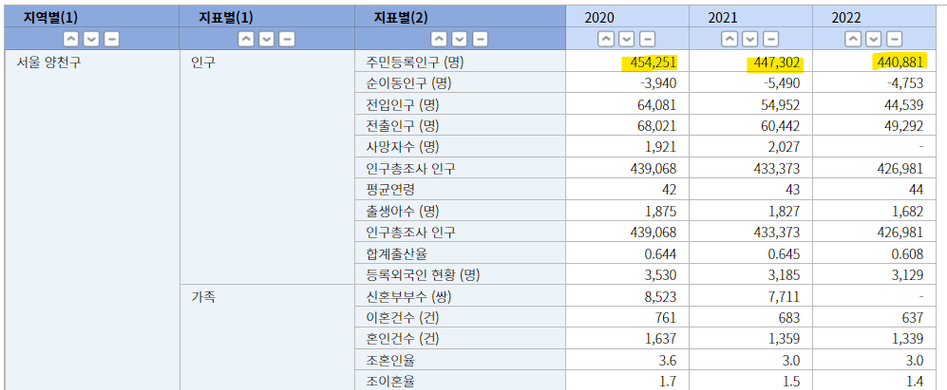The image size is (947, 390).
Task: Click the 3.6 crude marriage rate value
Action: point(669,361)
